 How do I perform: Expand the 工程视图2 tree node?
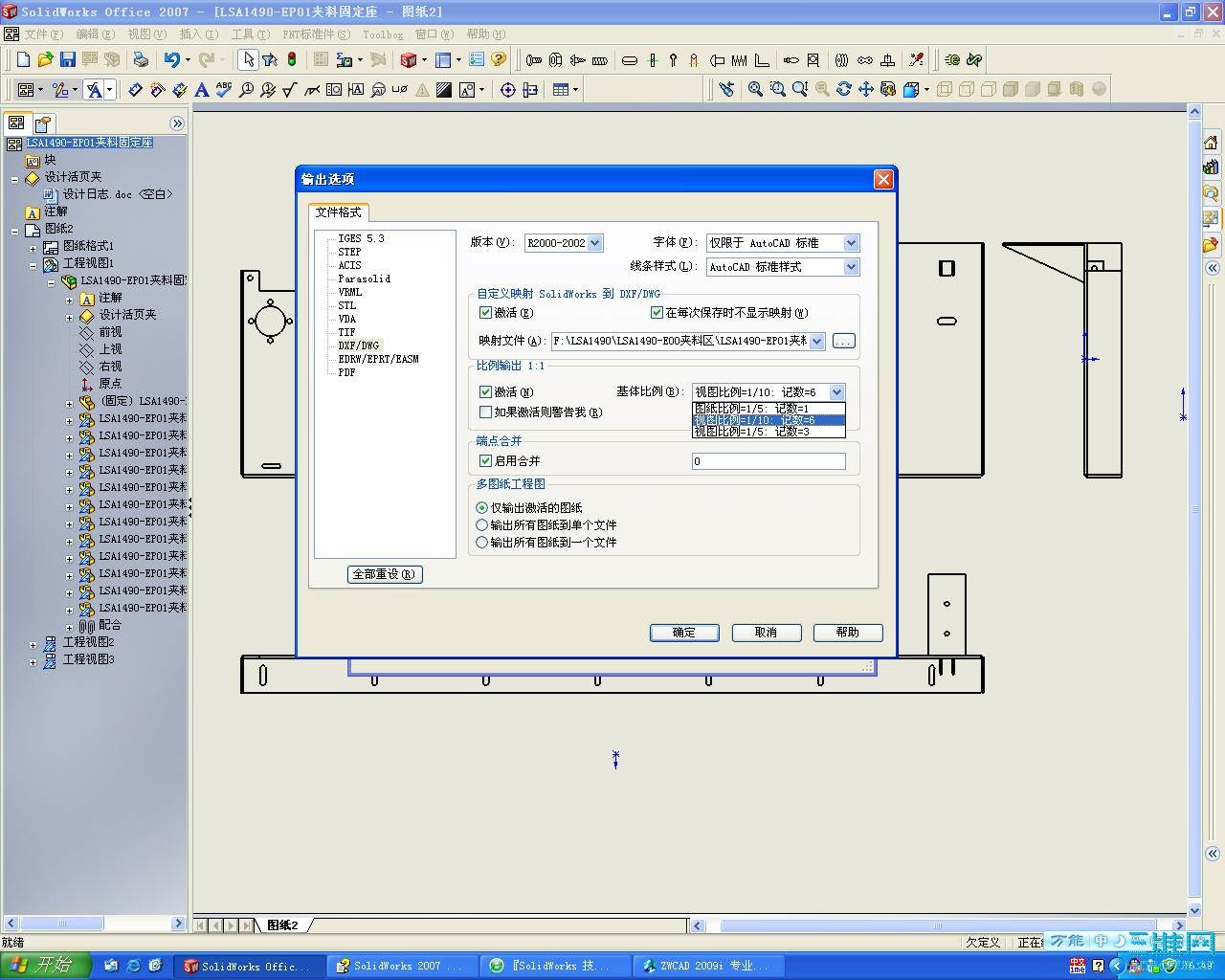(x=33, y=644)
